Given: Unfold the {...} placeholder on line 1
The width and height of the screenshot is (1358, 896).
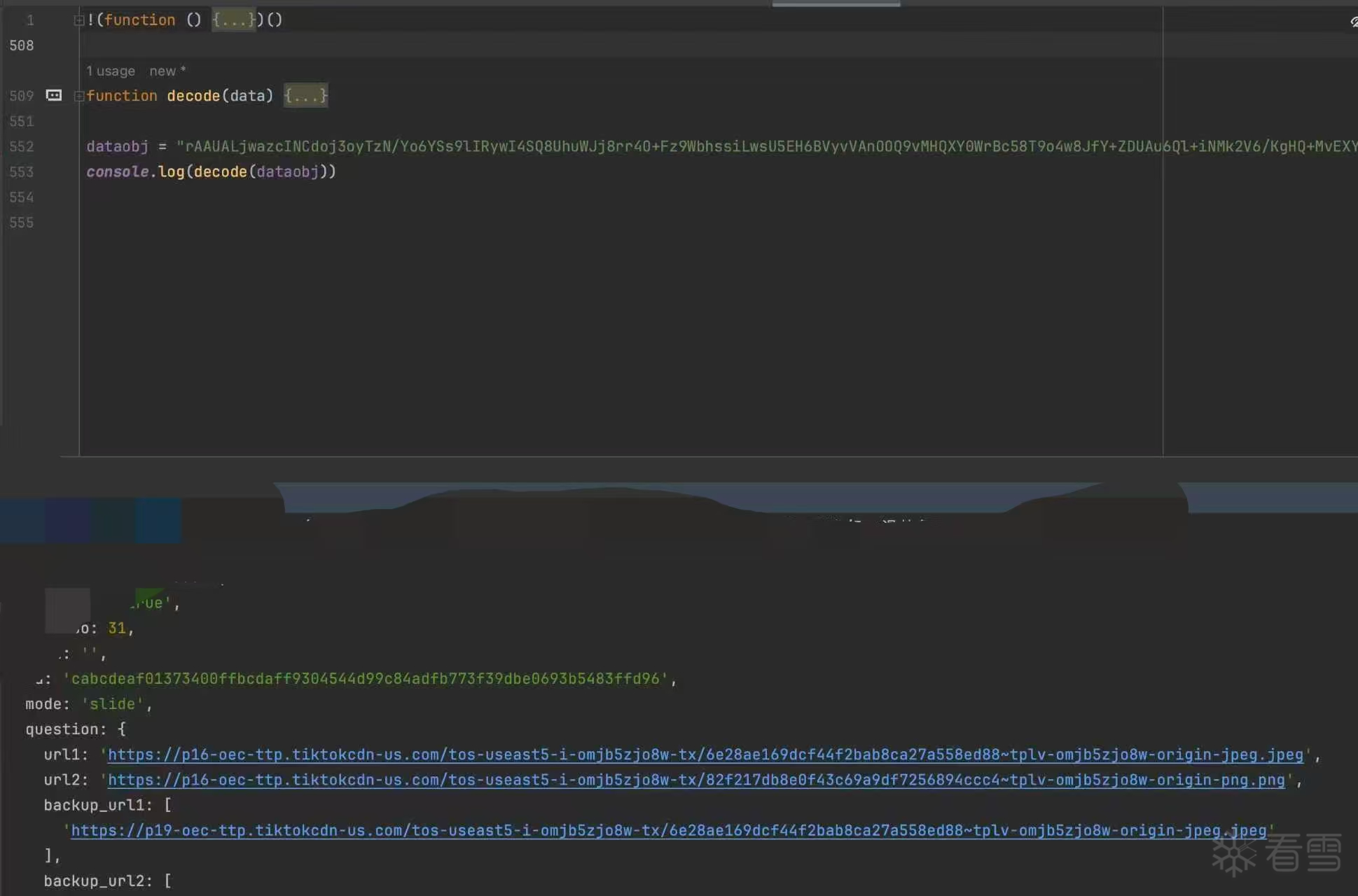Looking at the screenshot, I should pyautogui.click(x=234, y=20).
